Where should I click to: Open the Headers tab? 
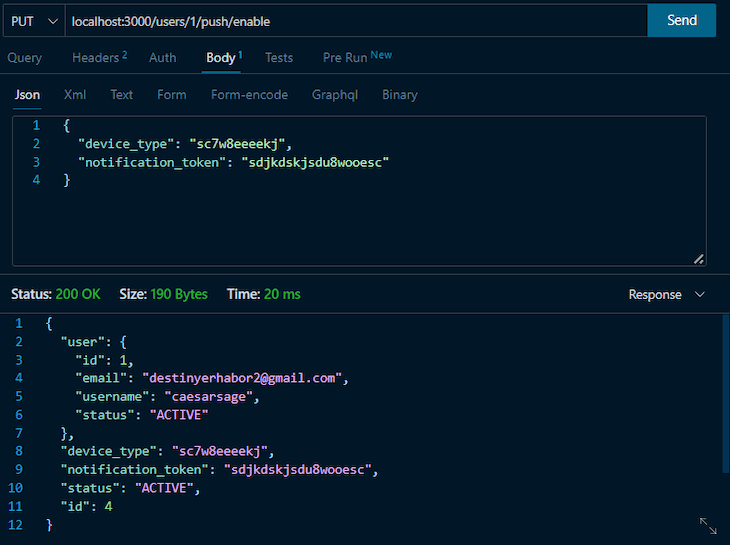pyautogui.click(x=98, y=58)
